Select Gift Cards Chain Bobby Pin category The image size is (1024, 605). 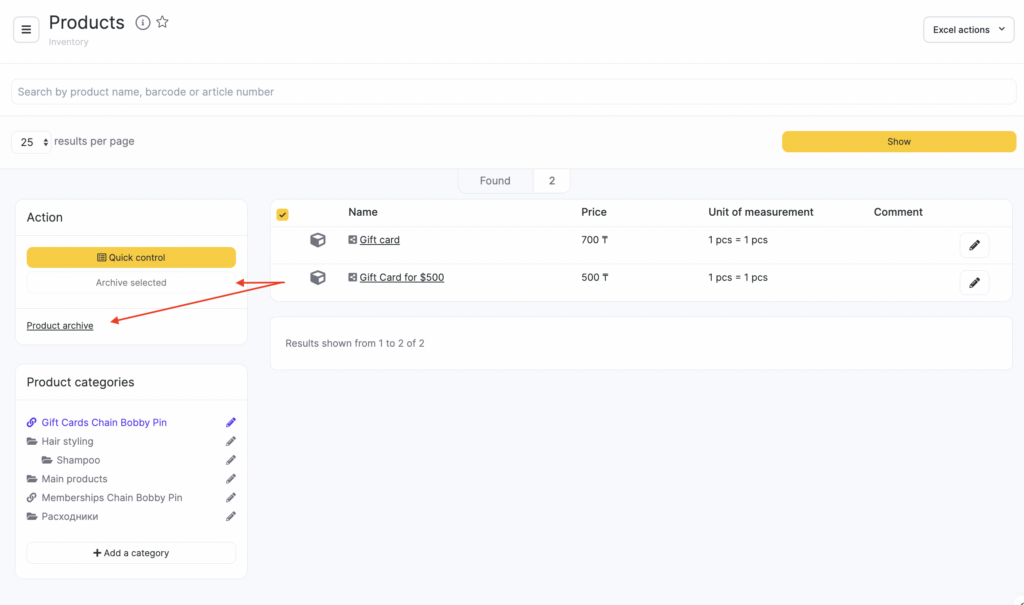(x=103, y=423)
